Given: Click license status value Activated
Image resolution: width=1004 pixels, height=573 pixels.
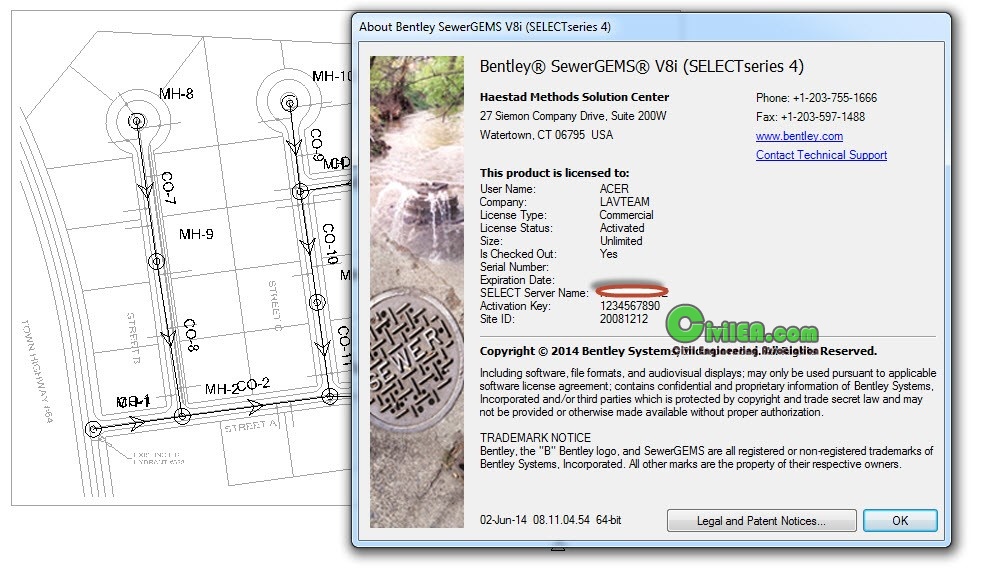Looking at the screenshot, I should point(622,228).
